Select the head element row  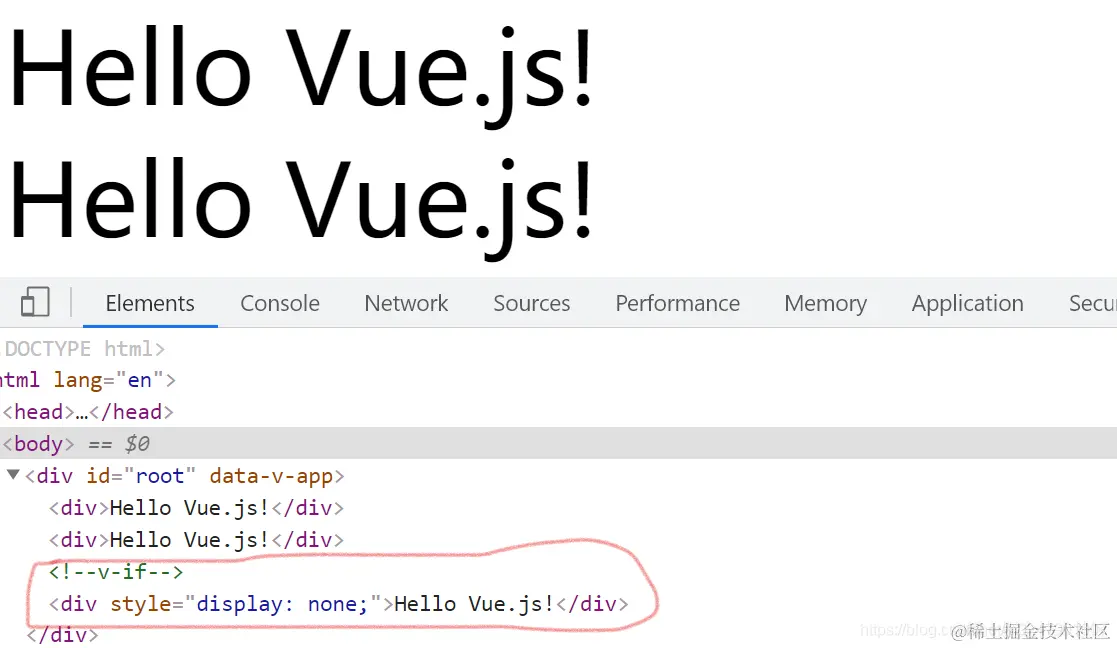[87, 412]
